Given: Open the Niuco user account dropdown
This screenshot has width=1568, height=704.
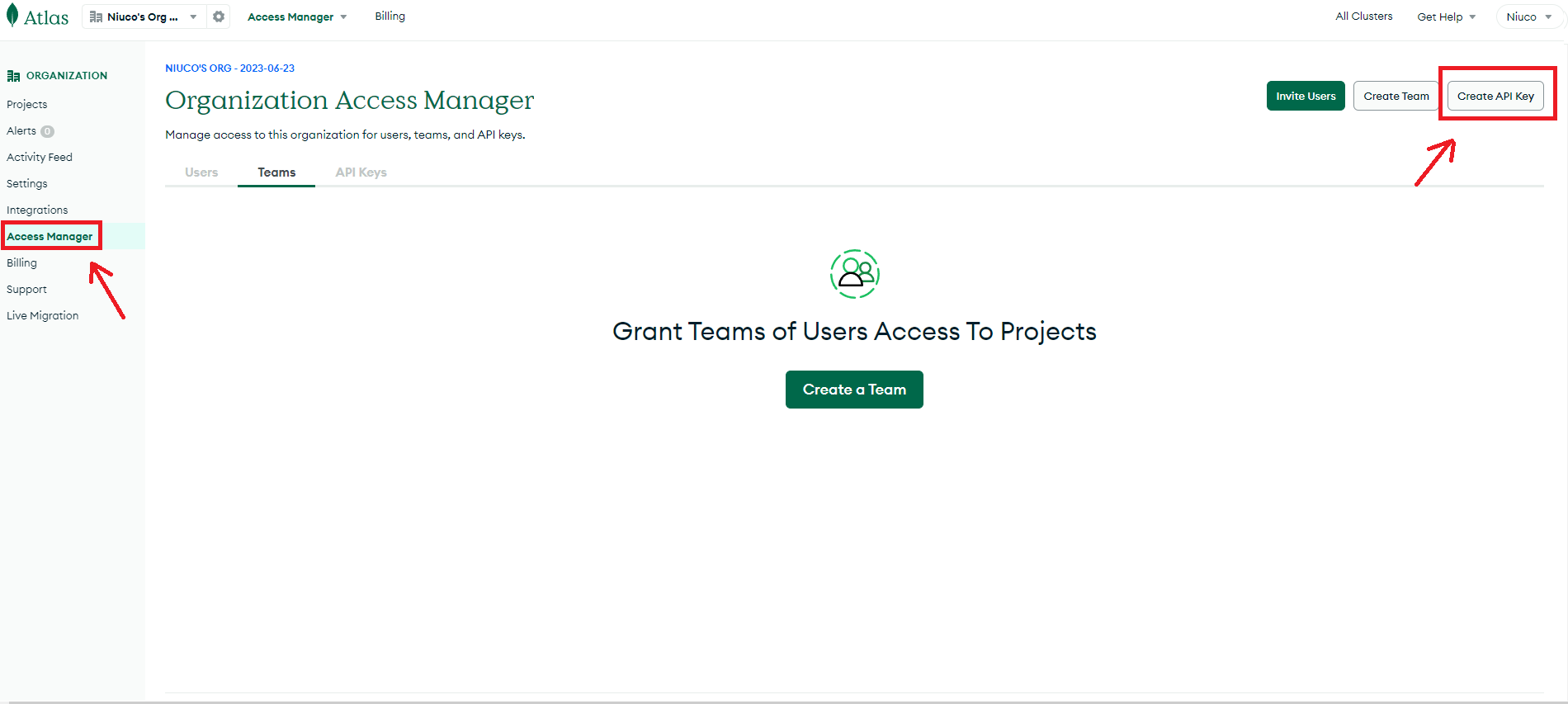Looking at the screenshot, I should coord(1529,17).
